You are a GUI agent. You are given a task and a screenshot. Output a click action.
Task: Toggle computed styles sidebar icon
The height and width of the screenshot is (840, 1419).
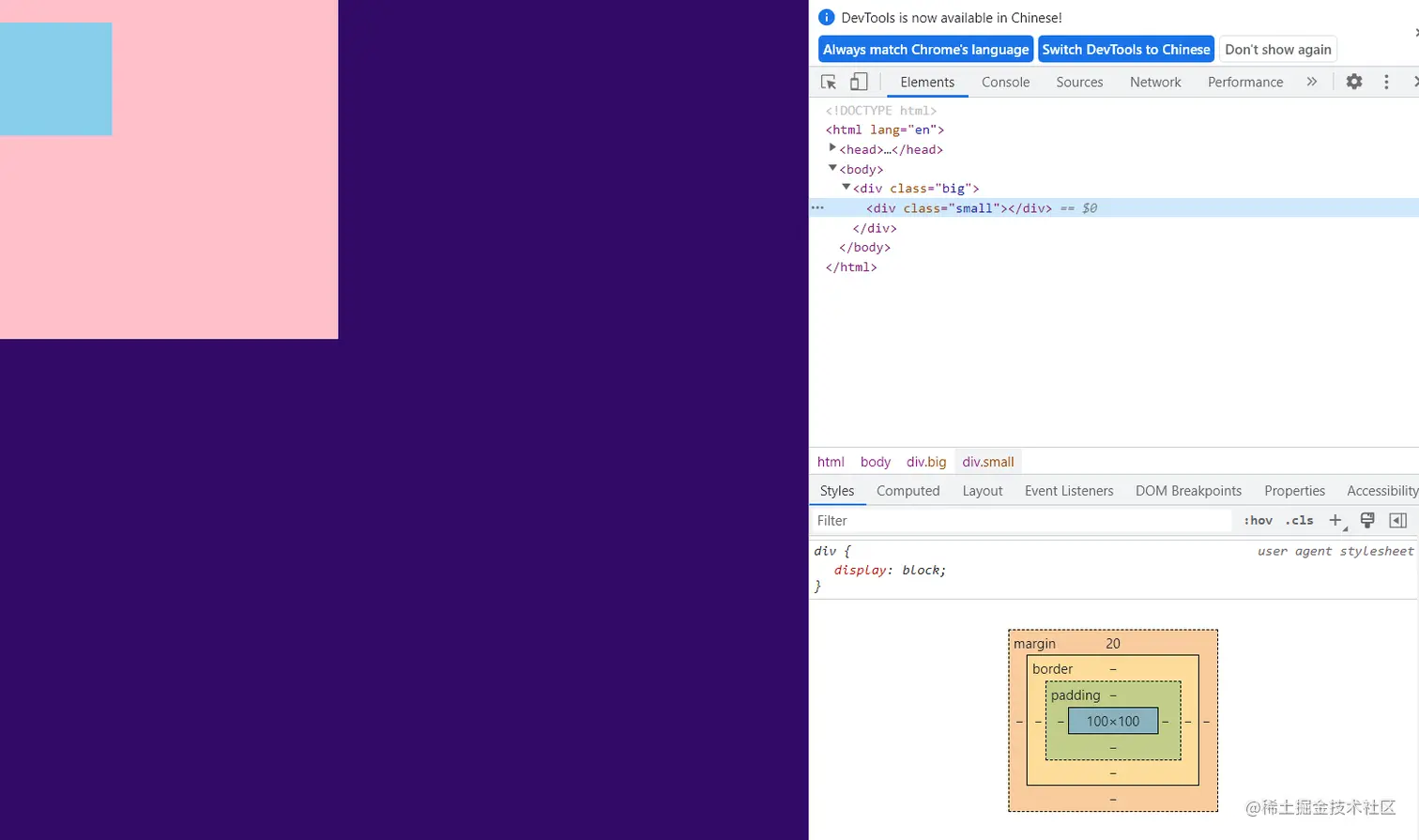point(1397,520)
